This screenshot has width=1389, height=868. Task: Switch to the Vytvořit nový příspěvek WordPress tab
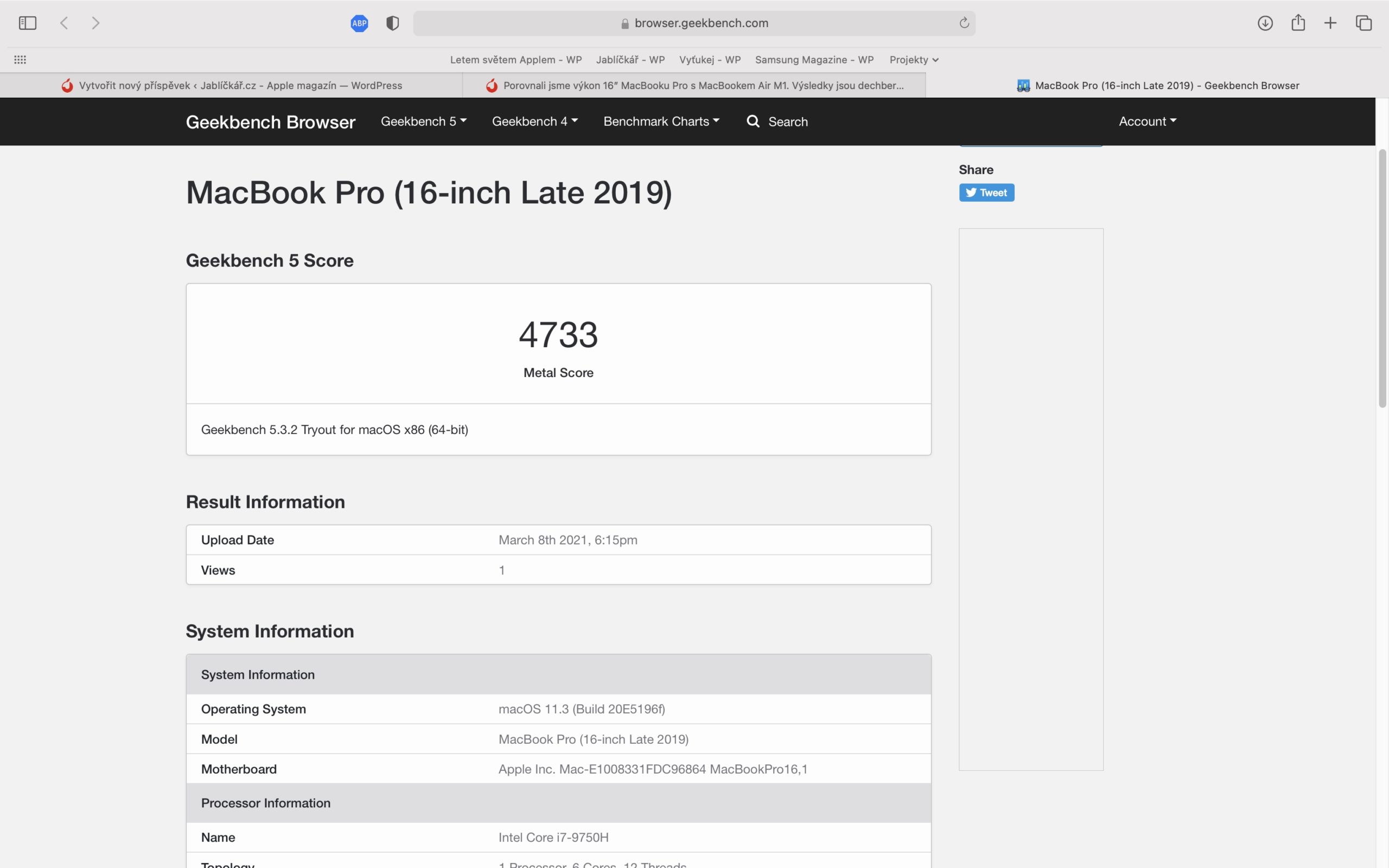coord(231,86)
